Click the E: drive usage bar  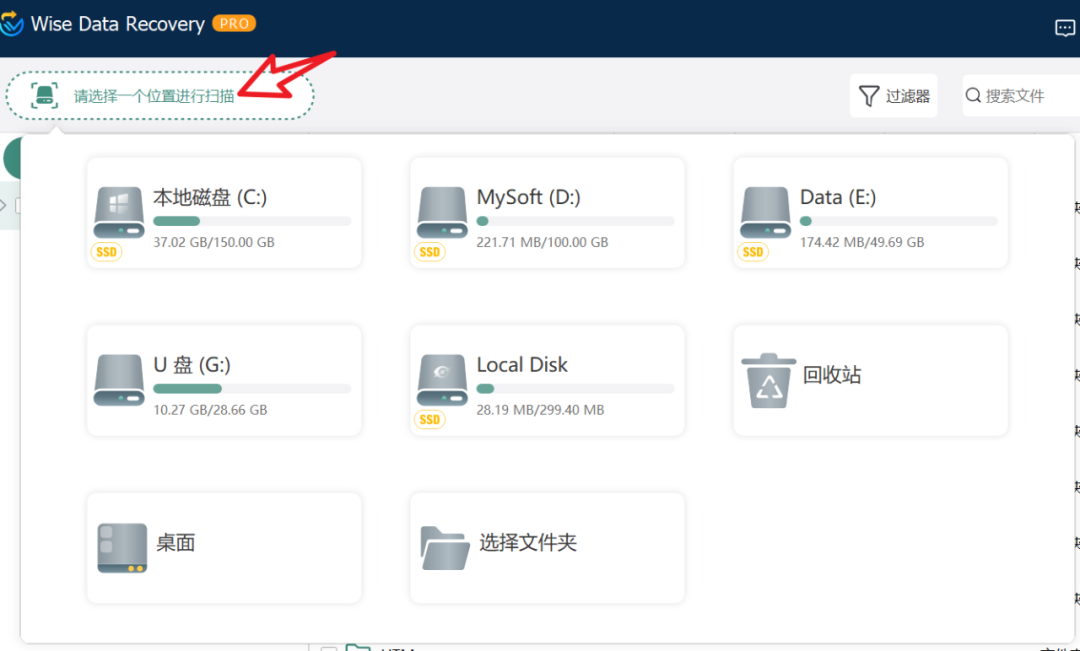pos(898,221)
